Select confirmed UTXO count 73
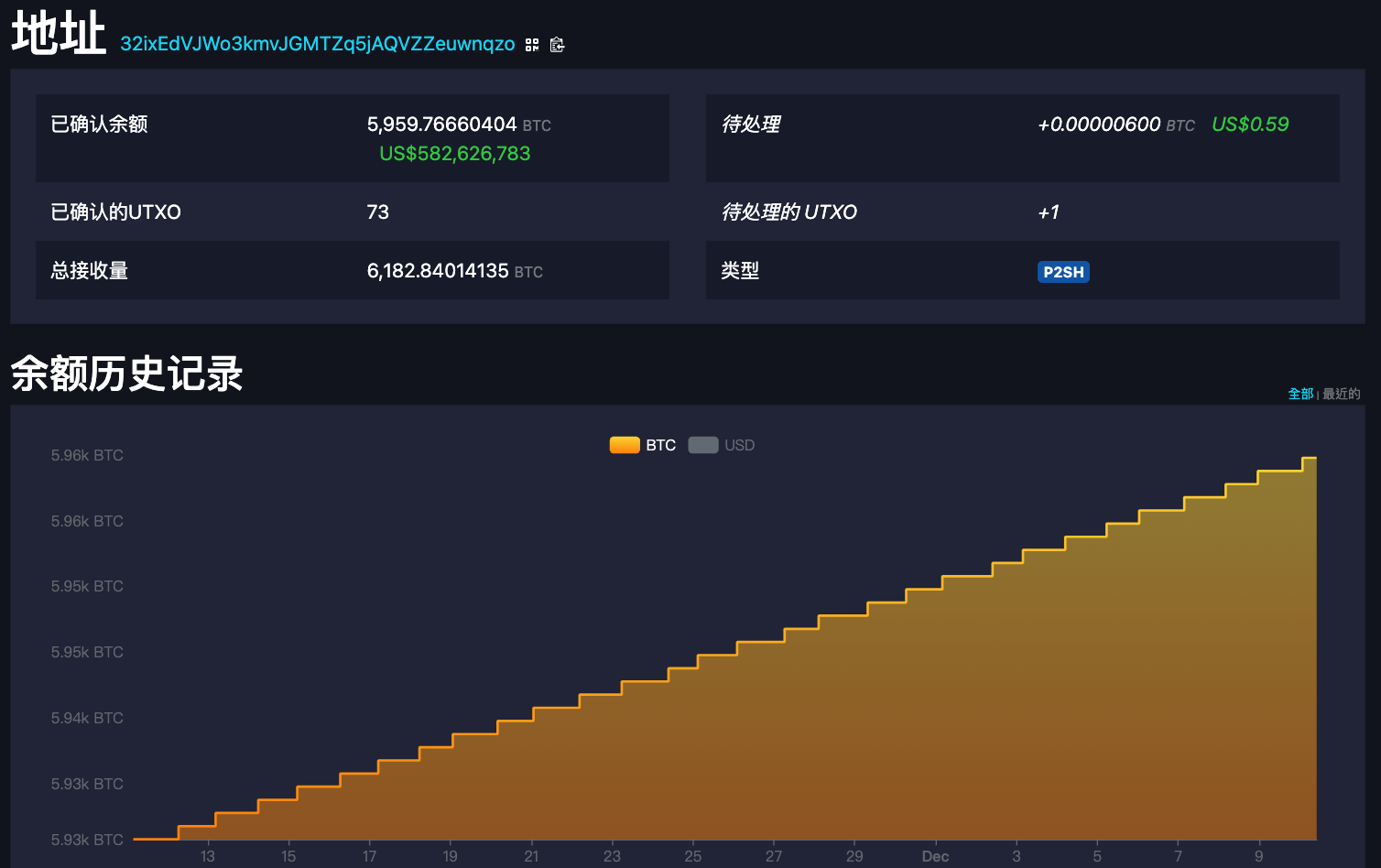The width and height of the screenshot is (1381, 868). click(377, 212)
